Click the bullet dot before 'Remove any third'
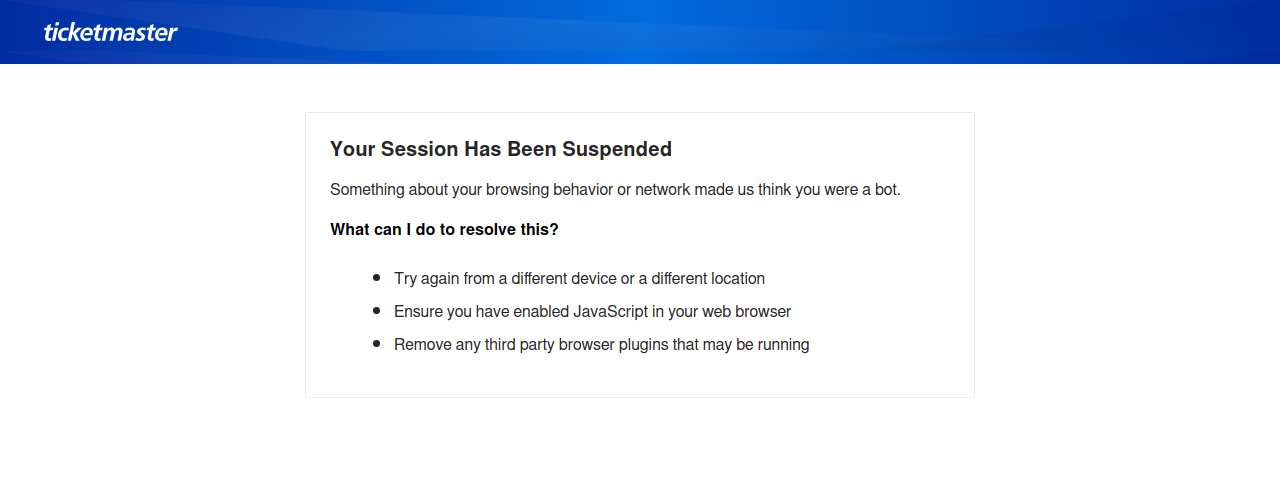1280x480 pixels. (x=376, y=344)
